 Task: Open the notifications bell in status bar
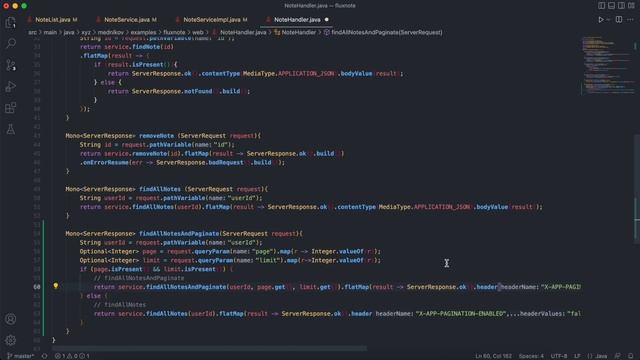pyautogui.click(x=631, y=356)
